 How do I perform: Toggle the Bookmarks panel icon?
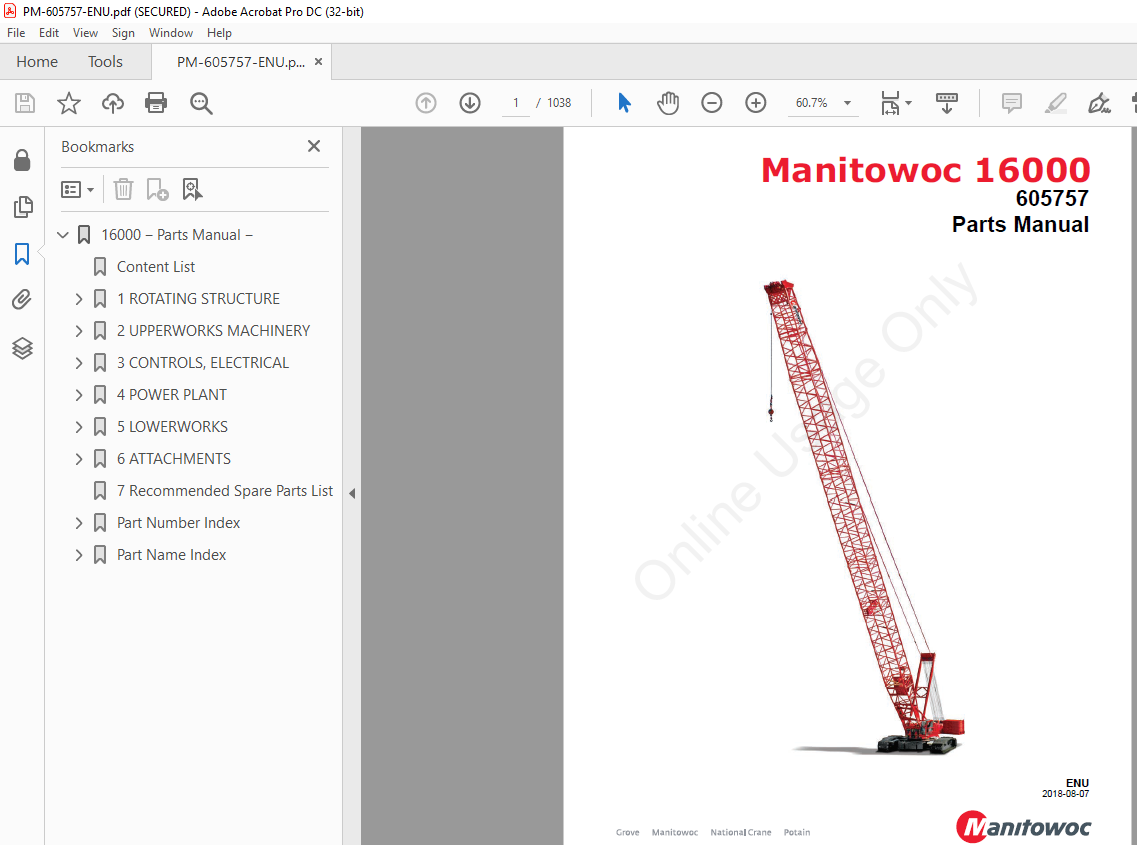[x=22, y=254]
